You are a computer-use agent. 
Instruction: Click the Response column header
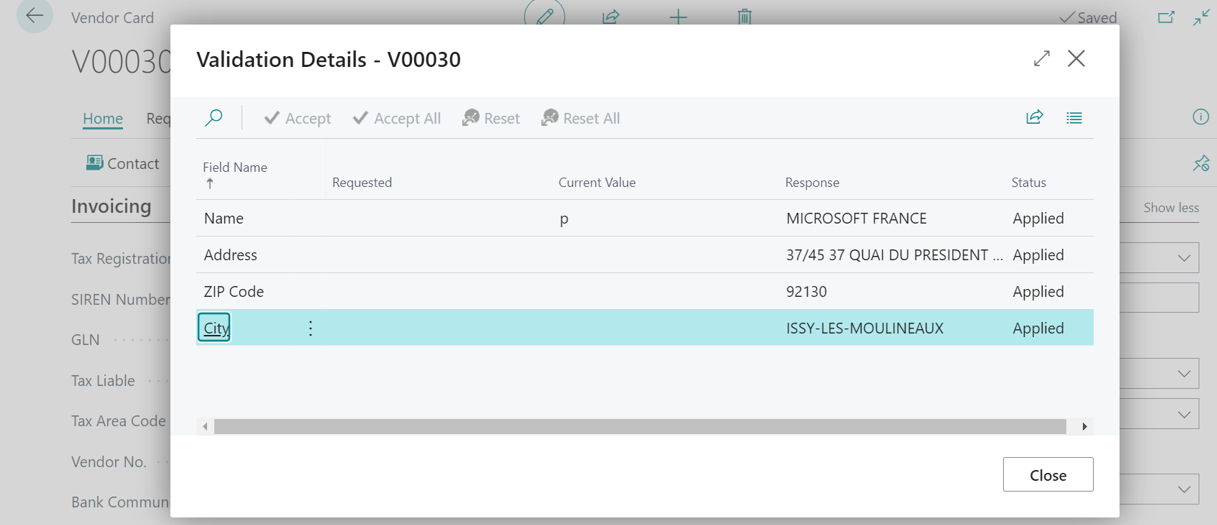coord(812,182)
